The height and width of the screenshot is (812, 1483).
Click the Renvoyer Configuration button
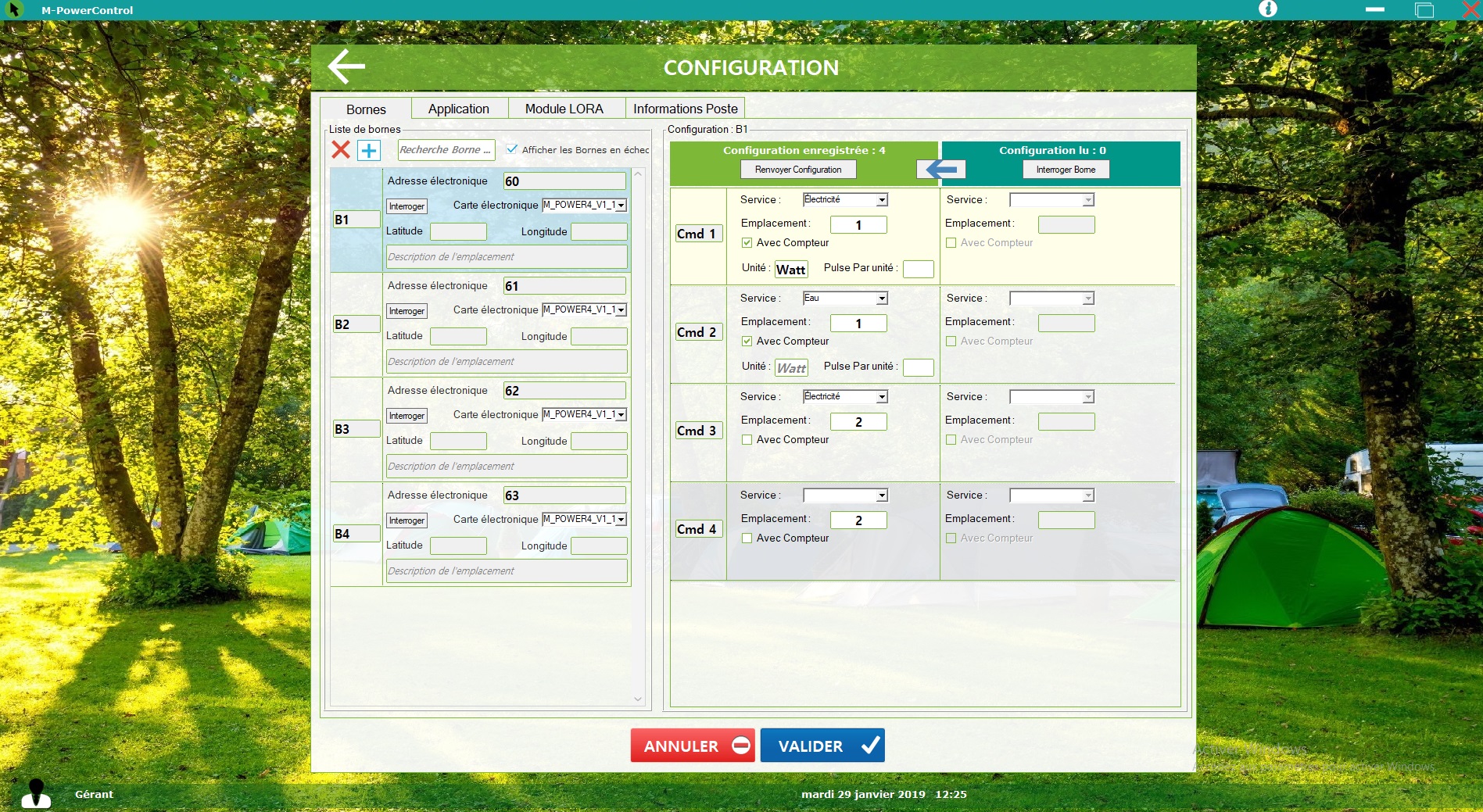(x=797, y=170)
